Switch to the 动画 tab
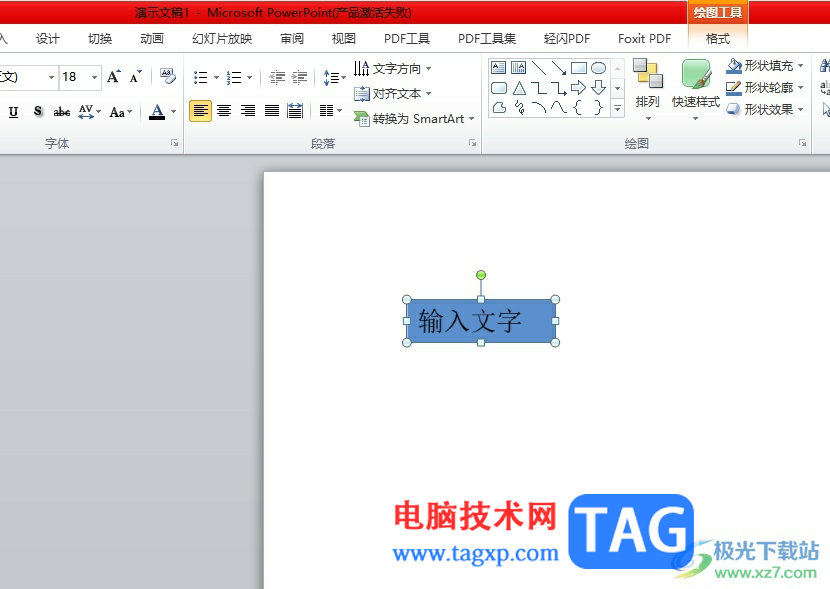This screenshot has width=830, height=589. [x=152, y=39]
